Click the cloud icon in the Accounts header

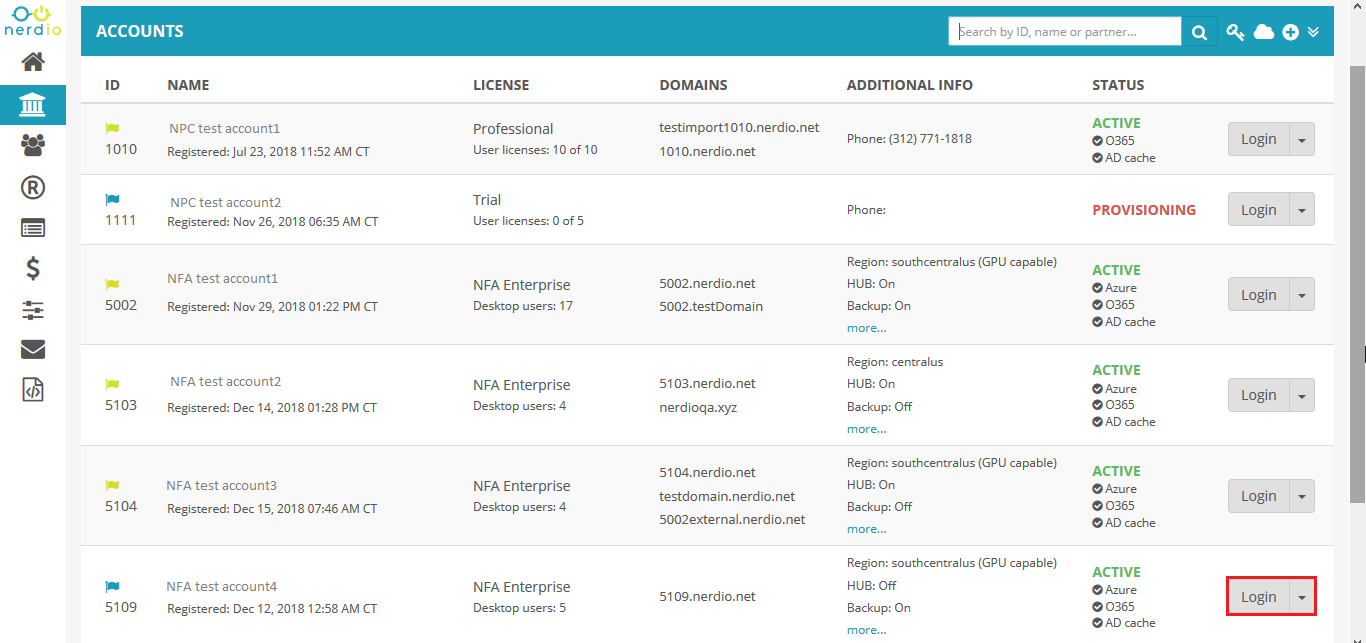[1264, 32]
